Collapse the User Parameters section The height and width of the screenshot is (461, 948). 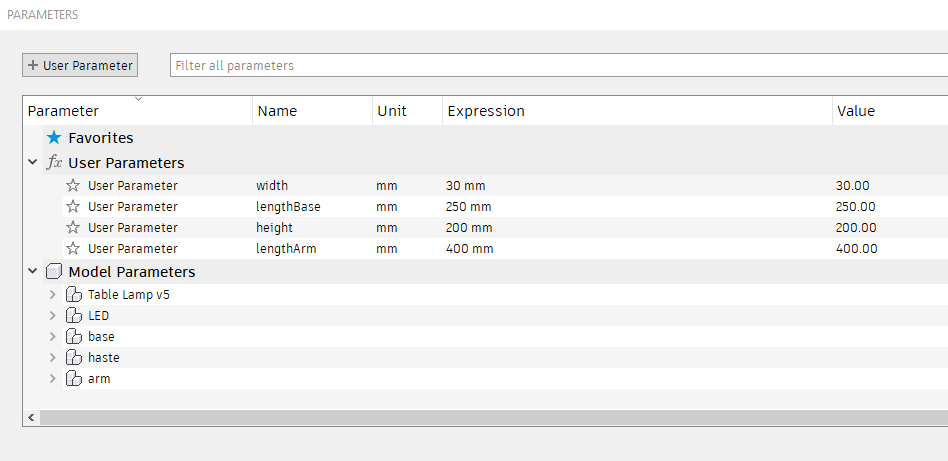[33, 163]
